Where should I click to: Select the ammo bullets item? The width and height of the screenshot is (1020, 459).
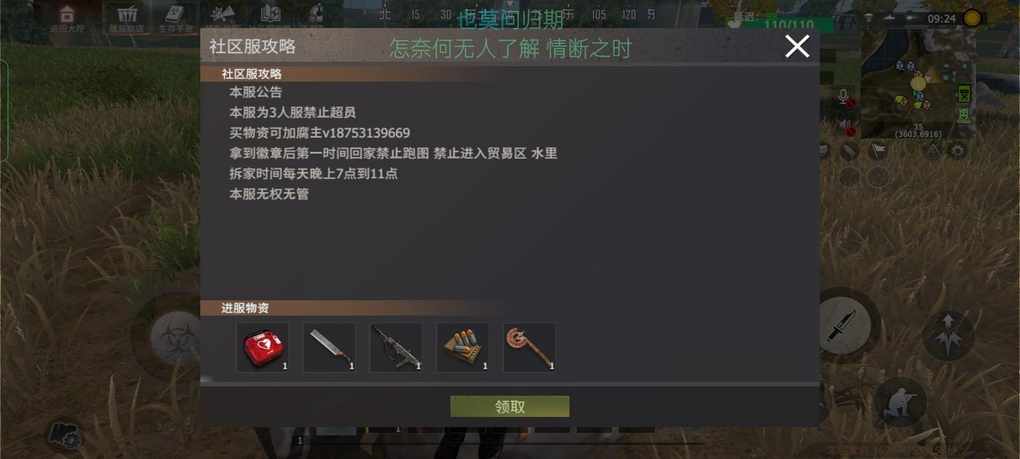[463, 348]
